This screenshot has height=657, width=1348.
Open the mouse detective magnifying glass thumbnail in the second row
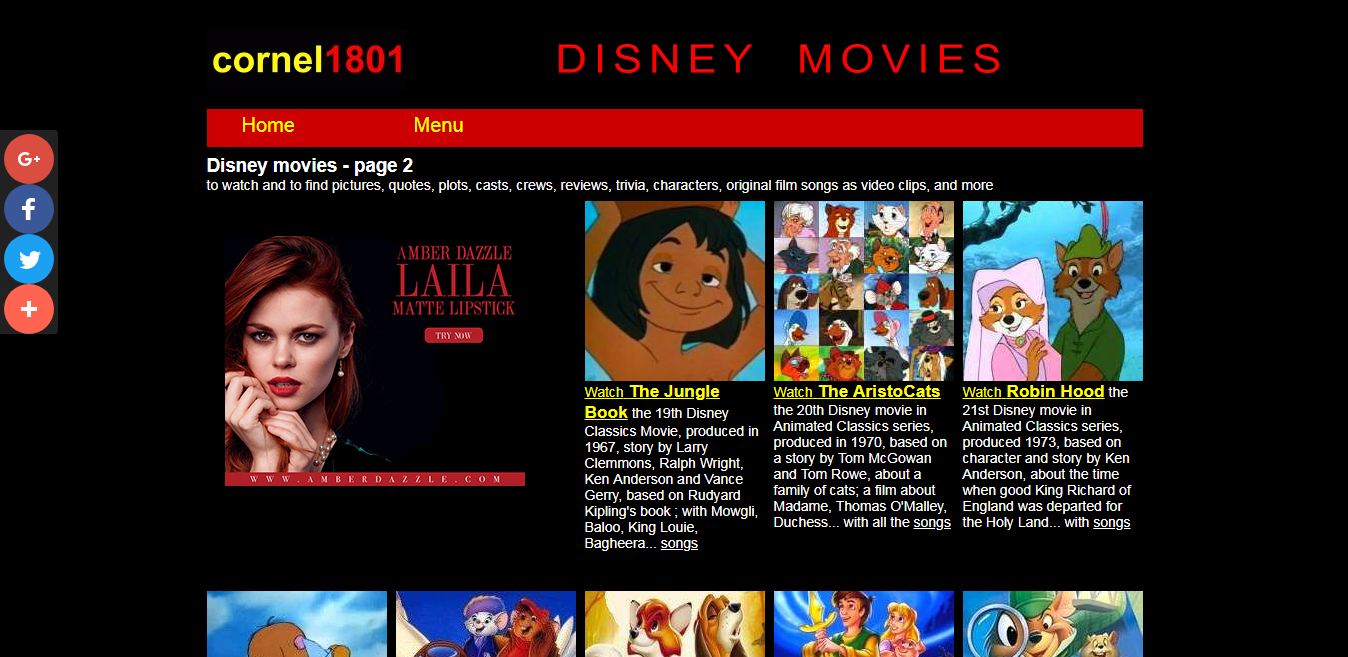1053,624
